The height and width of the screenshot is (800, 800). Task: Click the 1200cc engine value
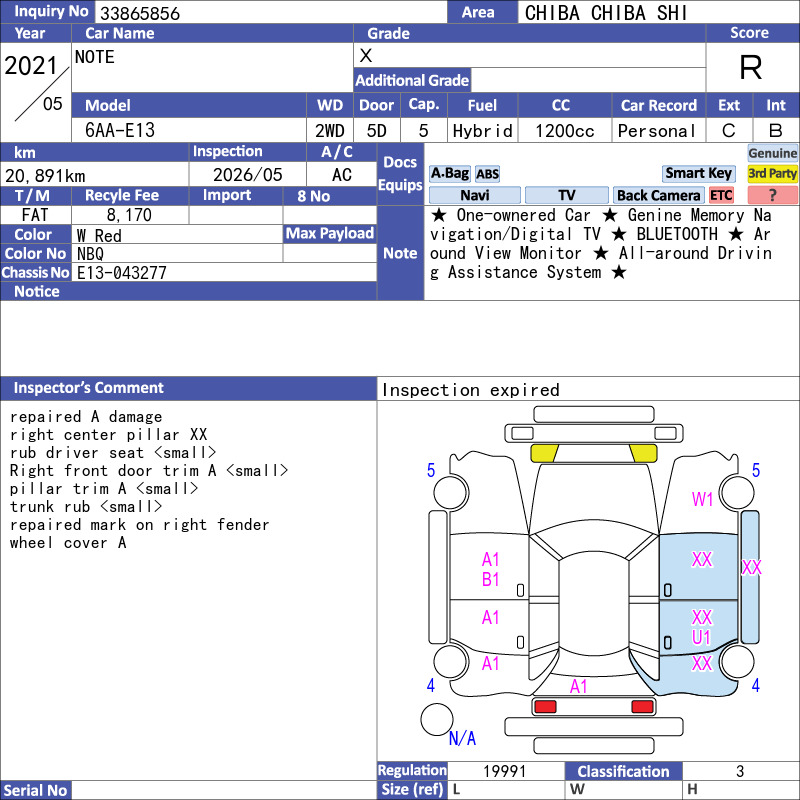pyautogui.click(x=564, y=131)
